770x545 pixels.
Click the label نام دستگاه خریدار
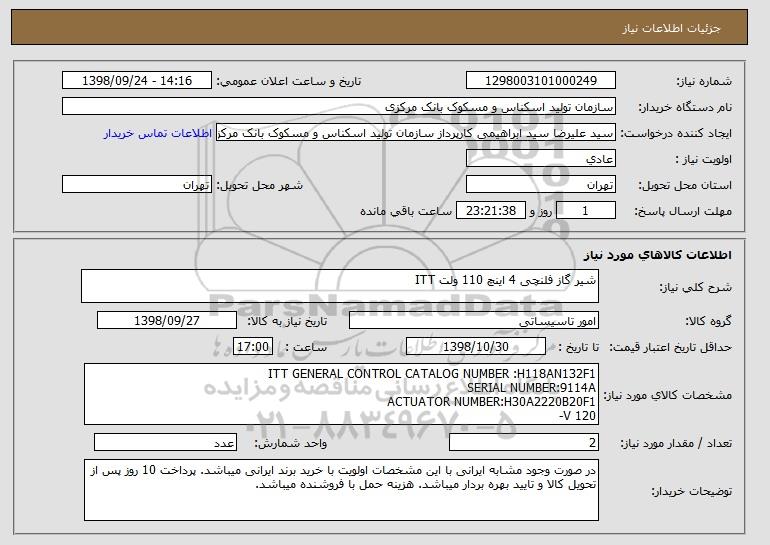pos(685,108)
